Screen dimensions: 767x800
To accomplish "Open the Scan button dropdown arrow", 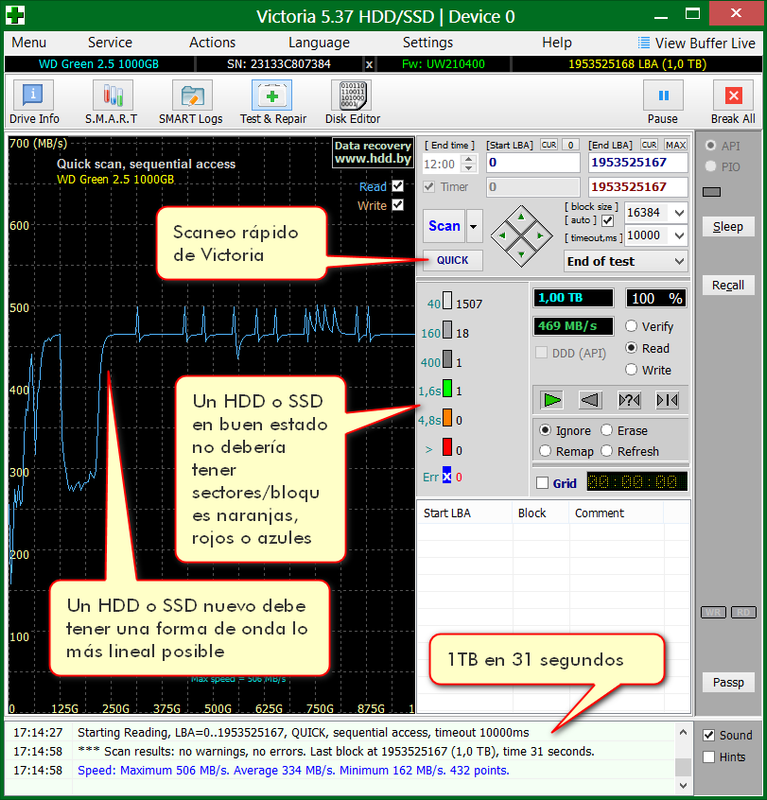I will click(x=474, y=226).
